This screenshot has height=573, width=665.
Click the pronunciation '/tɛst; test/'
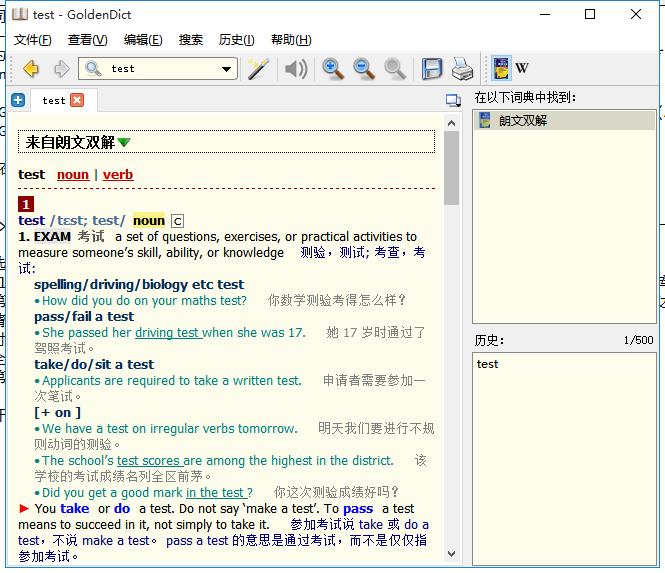click(88, 221)
